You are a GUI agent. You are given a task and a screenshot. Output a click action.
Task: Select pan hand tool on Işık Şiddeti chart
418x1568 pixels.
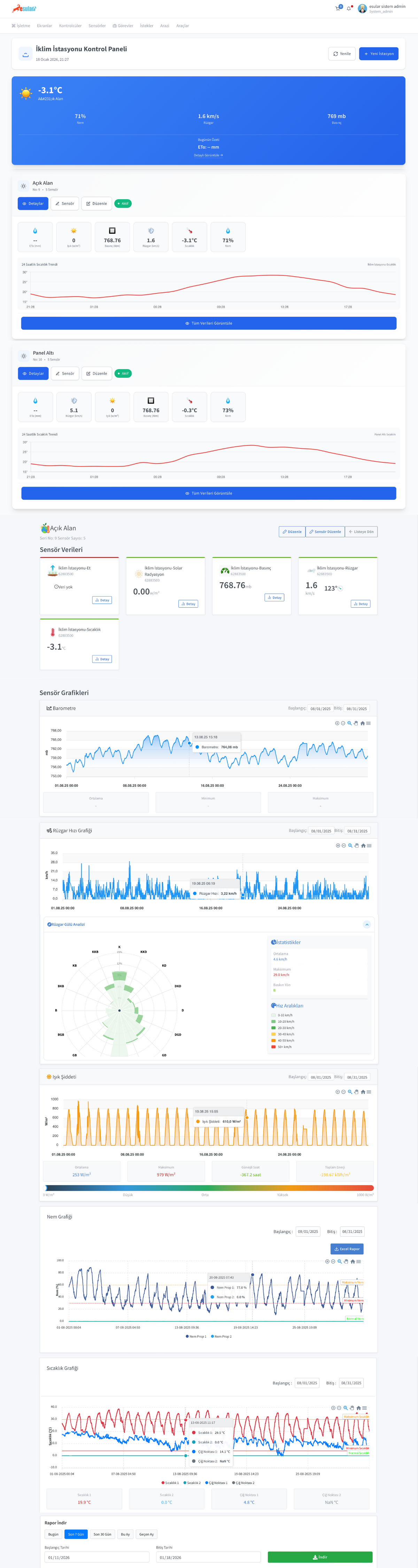[x=357, y=1091]
